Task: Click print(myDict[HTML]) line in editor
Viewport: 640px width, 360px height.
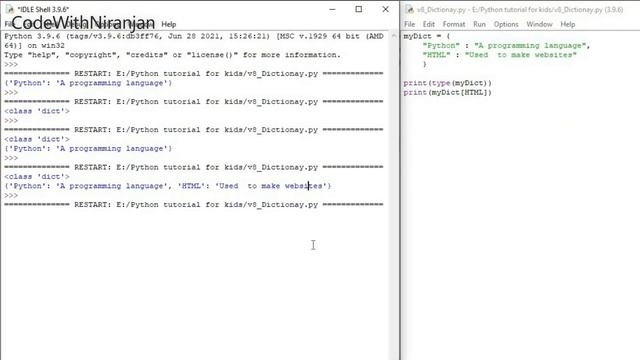Action: point(447,93)
